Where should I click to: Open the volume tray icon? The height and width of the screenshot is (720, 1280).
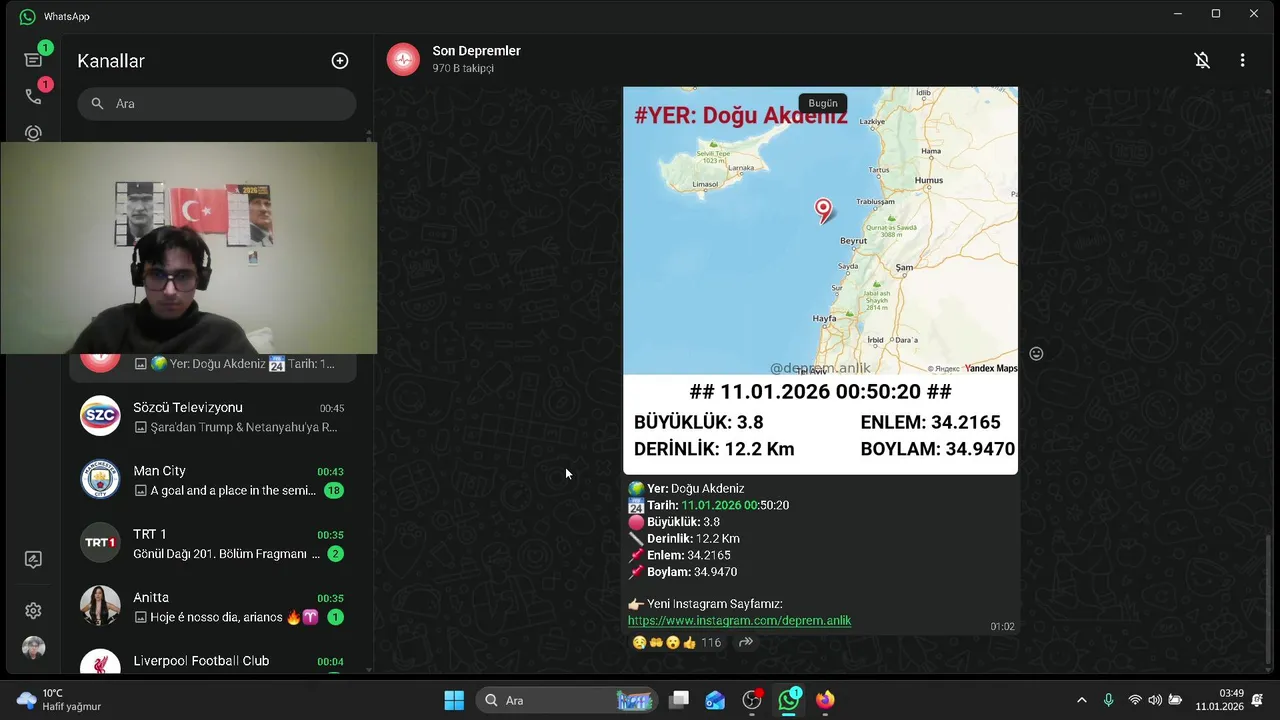(x=1155, y=700)
